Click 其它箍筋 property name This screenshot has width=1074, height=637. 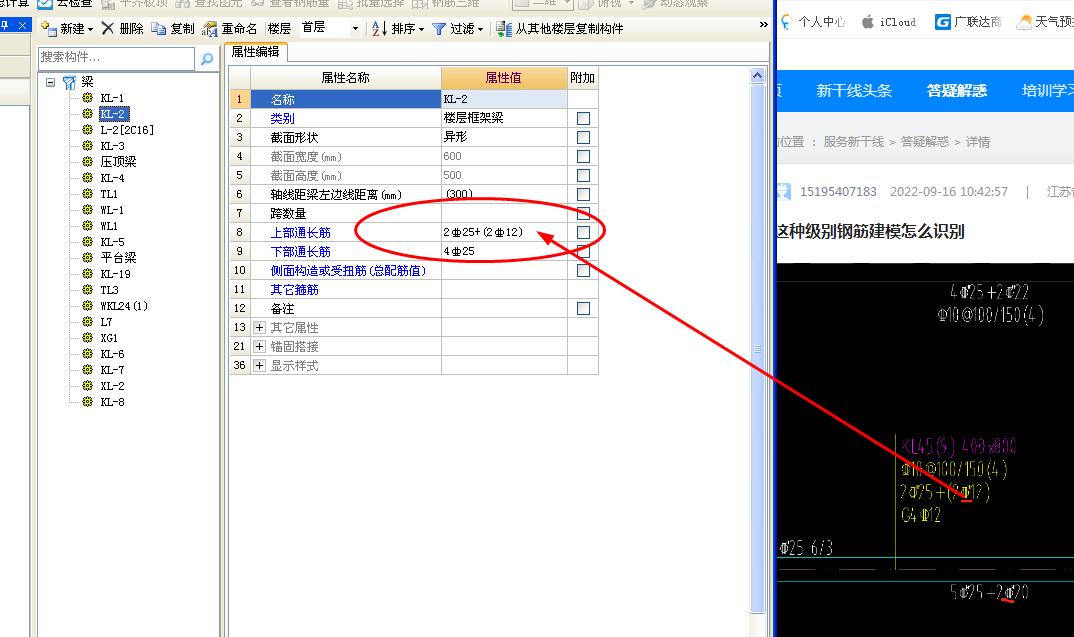tap(294, 290)
